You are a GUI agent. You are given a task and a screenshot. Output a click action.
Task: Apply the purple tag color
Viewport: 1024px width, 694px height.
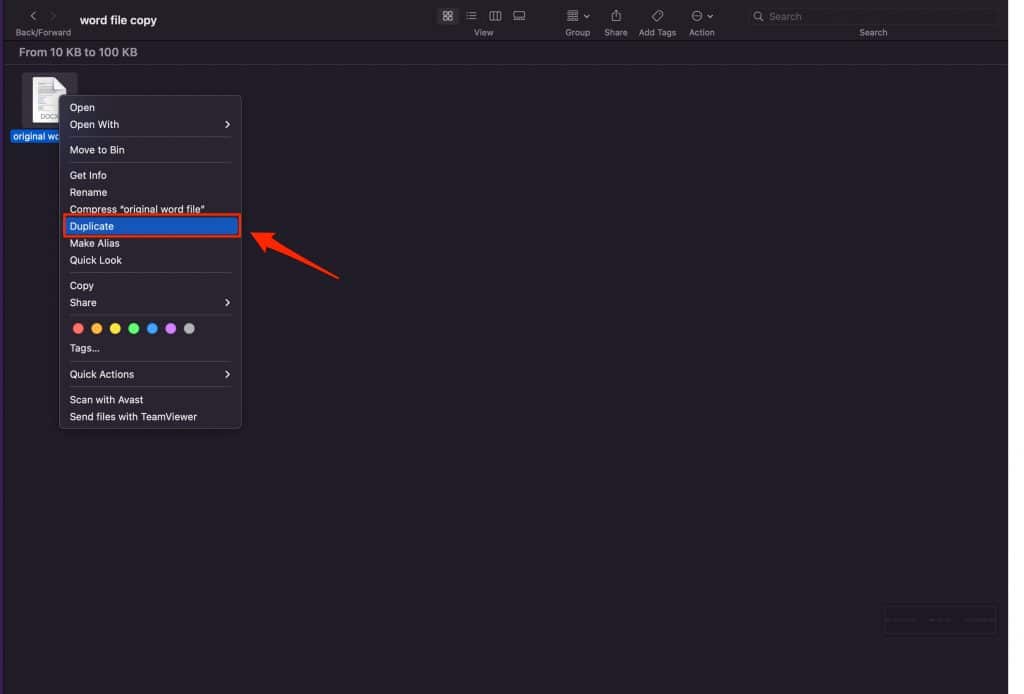pyautogui.click(x=170, y=328)
